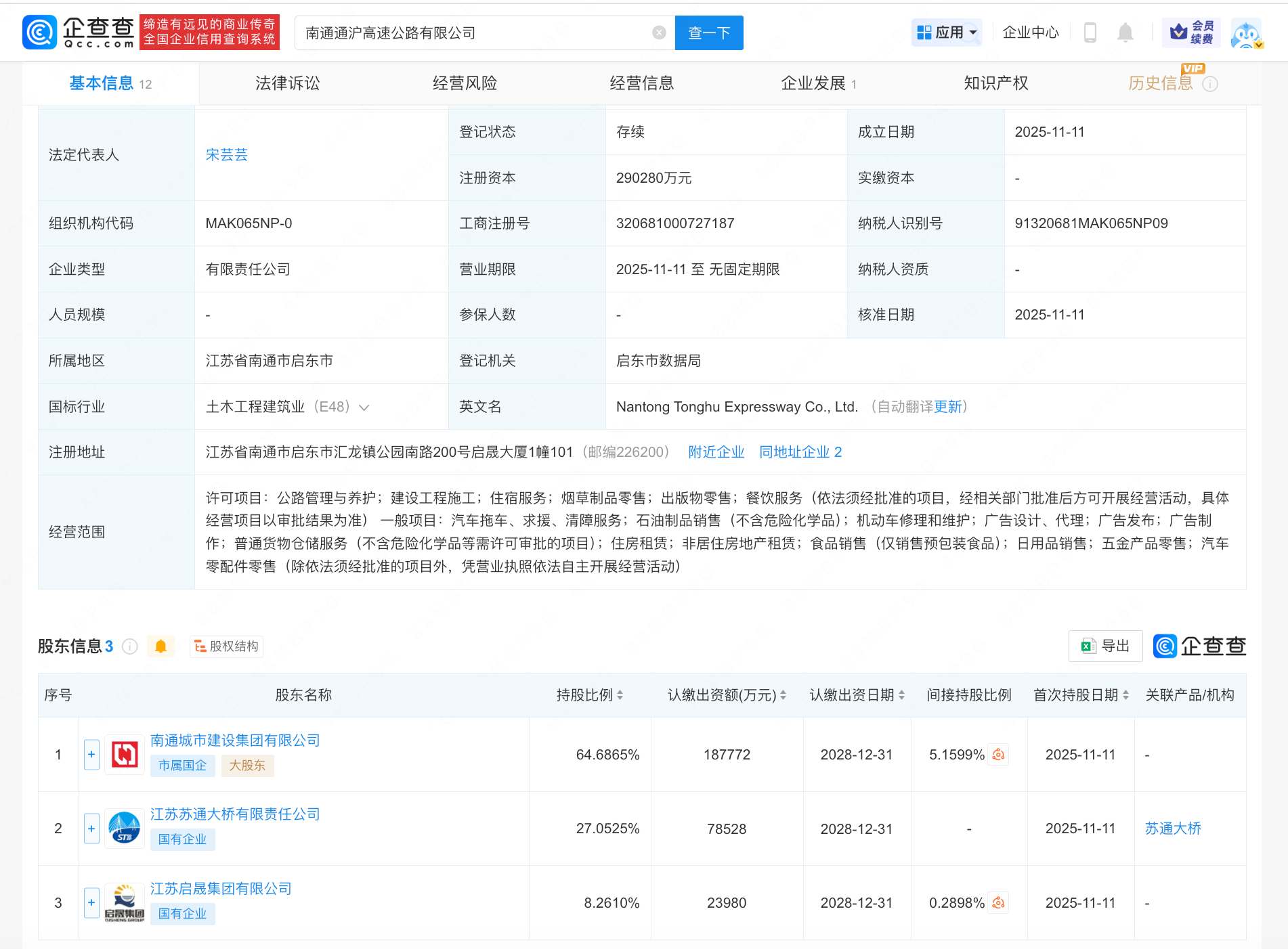Show shareholder information info tooltip icon
1288x949 pixels.
click(130, 646)
